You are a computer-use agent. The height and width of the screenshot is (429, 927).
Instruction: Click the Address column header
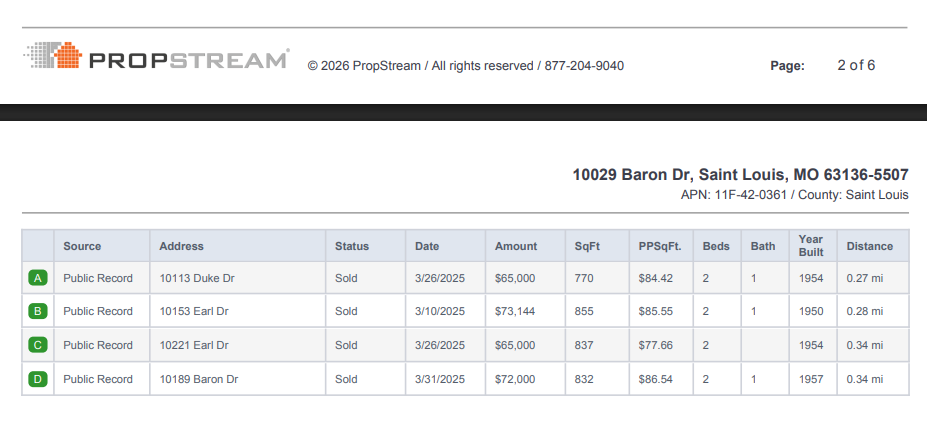[181, 246]
